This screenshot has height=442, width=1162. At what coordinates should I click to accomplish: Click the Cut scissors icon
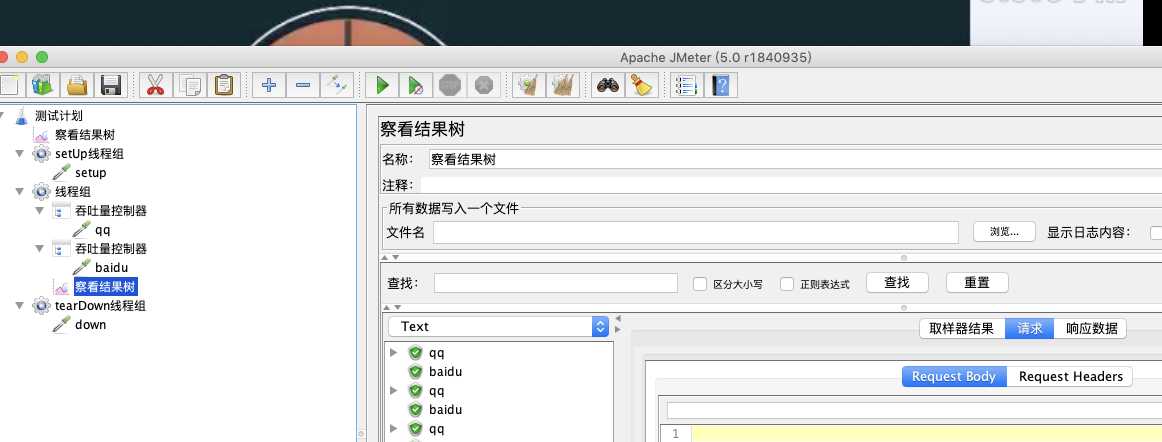click(x=155, y=85)
